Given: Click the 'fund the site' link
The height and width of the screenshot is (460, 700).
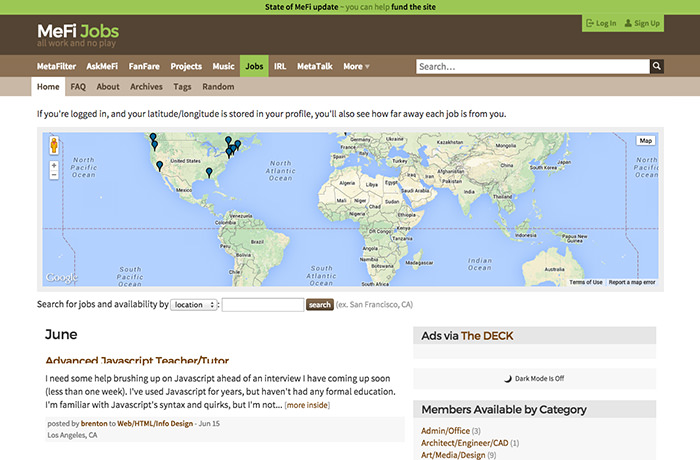Looking at the screenshot, I should pyautogui.click(x=413, y=7).
